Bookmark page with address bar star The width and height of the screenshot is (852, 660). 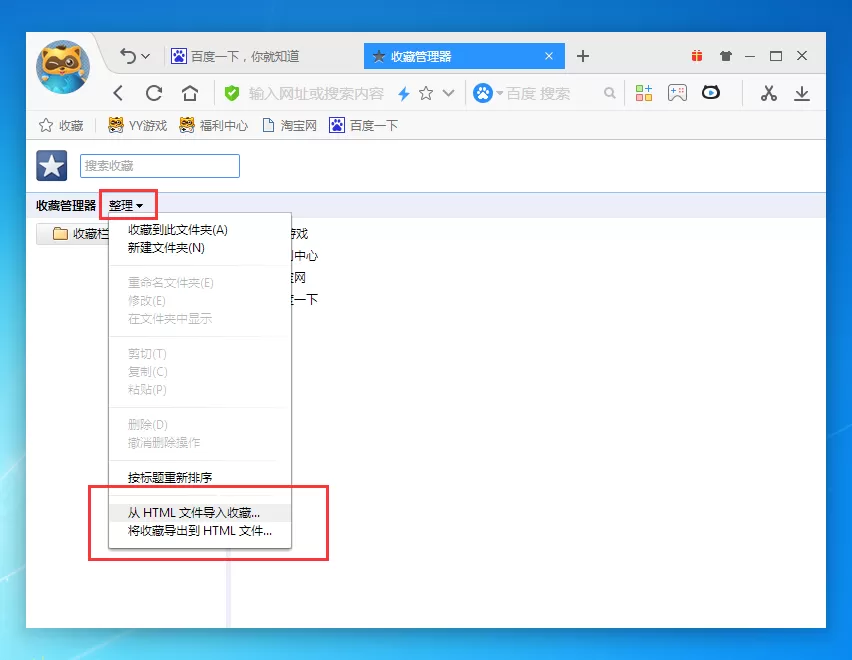pyautogui.click(x=426, y=93)
